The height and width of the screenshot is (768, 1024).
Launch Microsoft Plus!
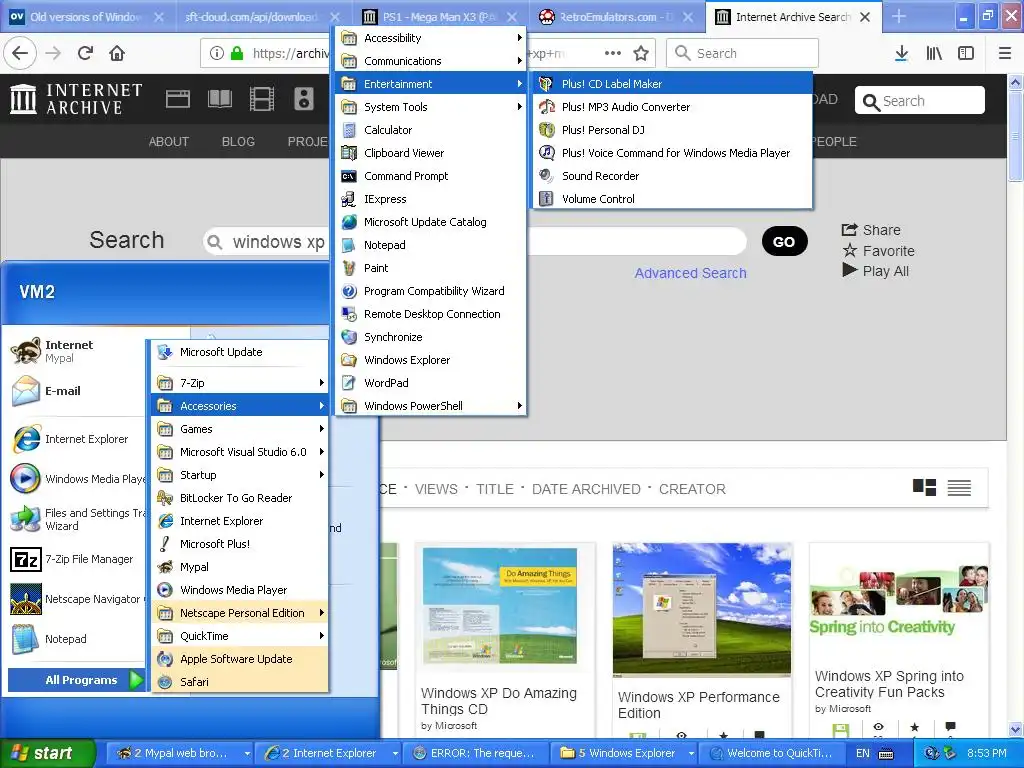click(x=240, y=544)
